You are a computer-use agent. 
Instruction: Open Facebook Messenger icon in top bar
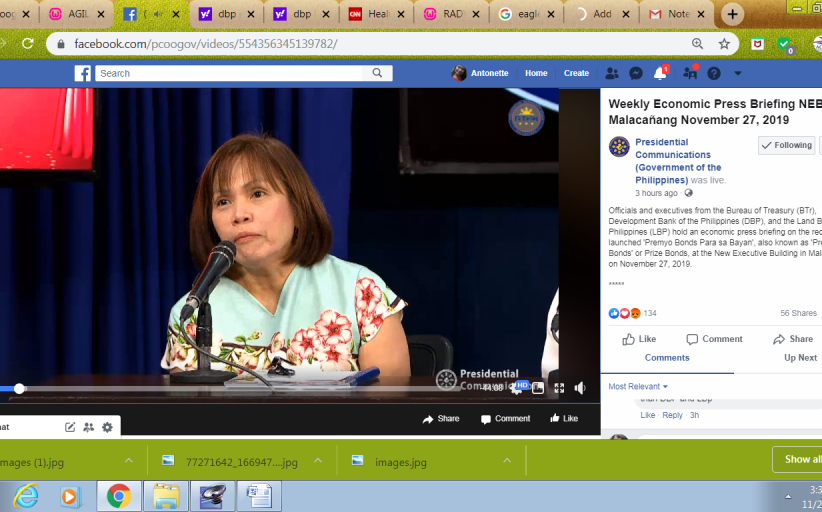635,73
